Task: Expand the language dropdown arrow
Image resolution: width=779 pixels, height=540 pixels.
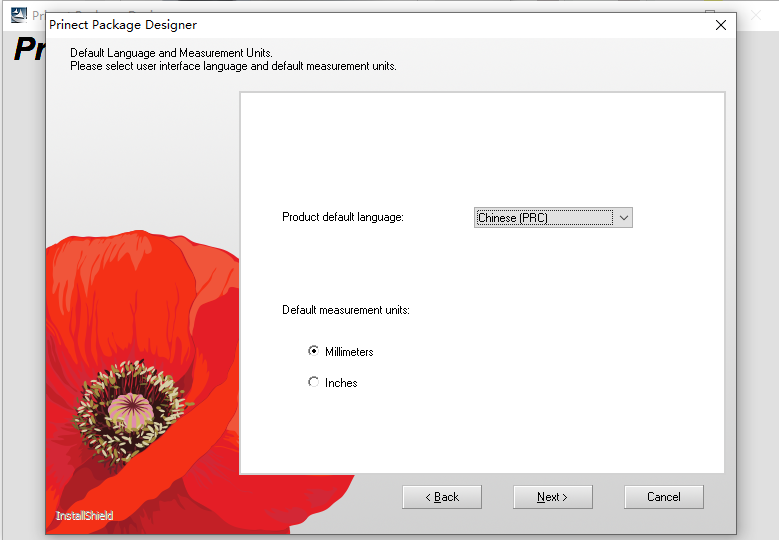Action: pyautogui.click(x=623, y=218)
